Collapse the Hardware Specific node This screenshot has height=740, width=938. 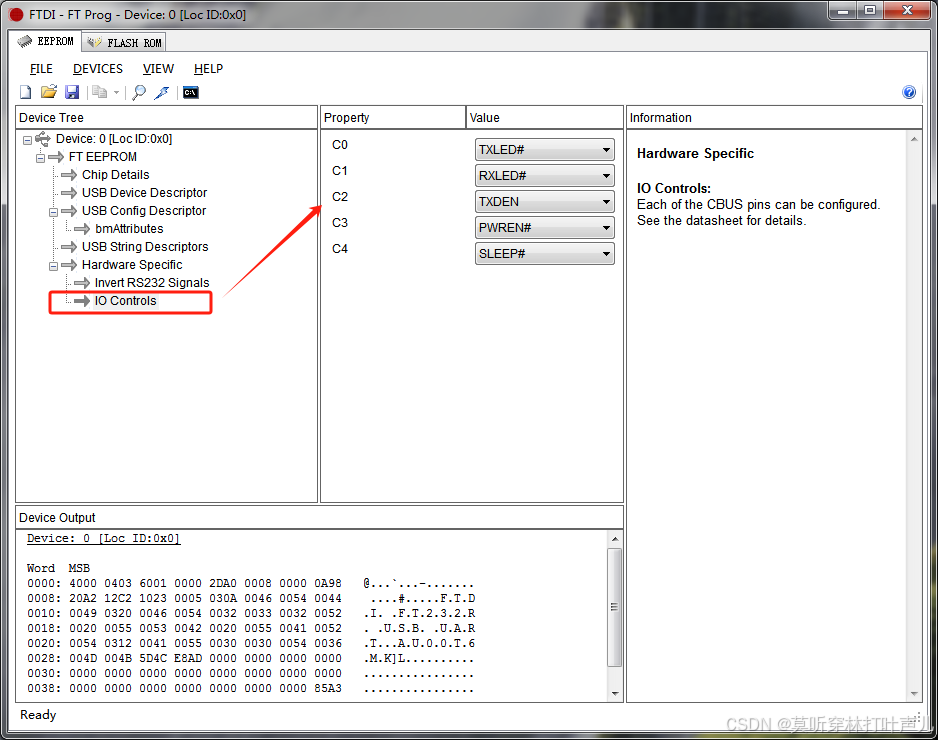(x=53, y=266)
